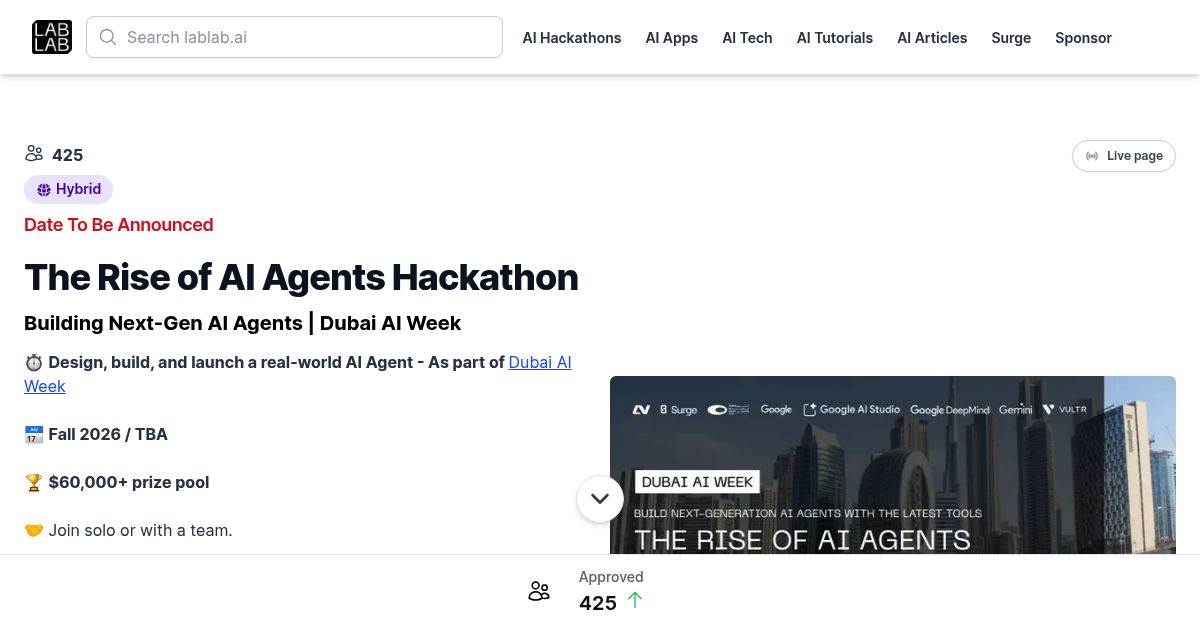Open the Dubai AI Week banner image
1200x630 pixels.
(x=893, y=465)
